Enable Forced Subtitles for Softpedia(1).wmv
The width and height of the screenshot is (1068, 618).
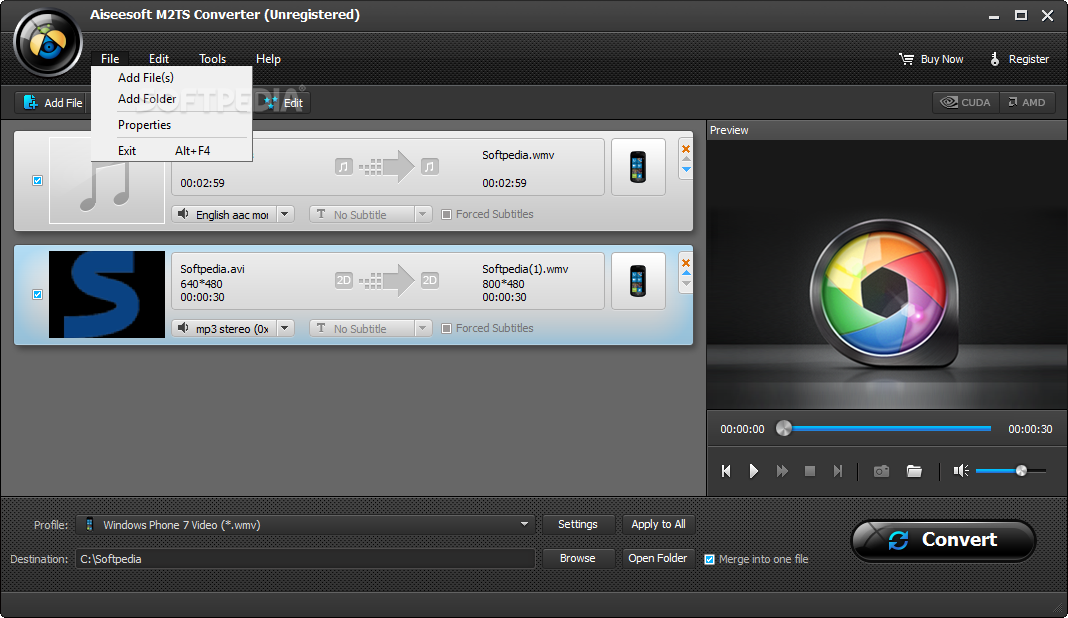[446, 328]
